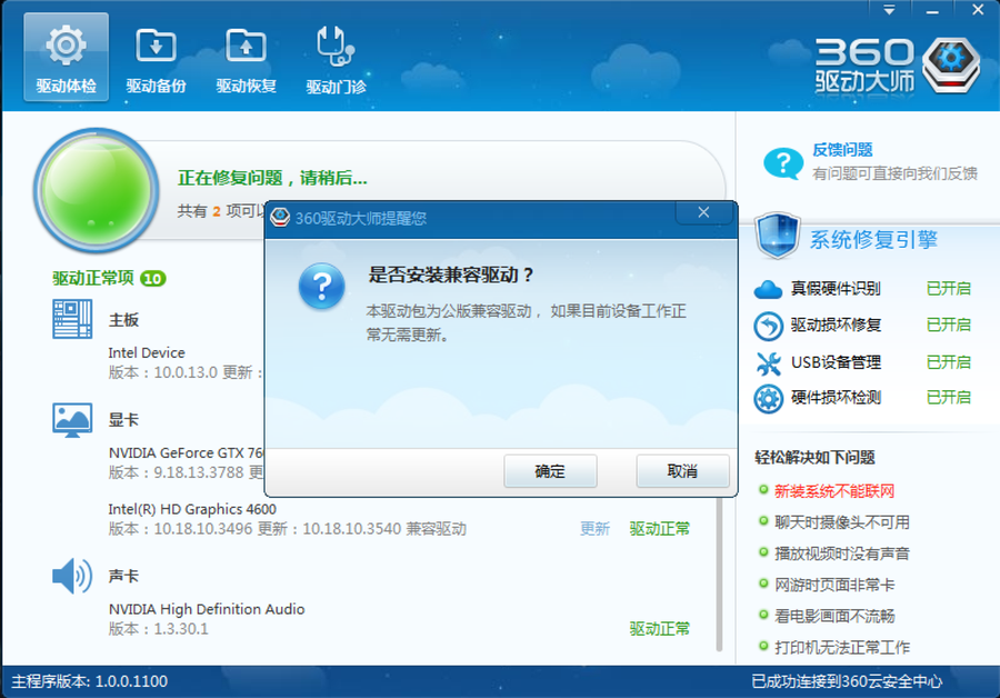This screenshot has height=698, width=1000.
Task: Click the 真假硬件识别 cloud icon
Action: pos(768,290)
